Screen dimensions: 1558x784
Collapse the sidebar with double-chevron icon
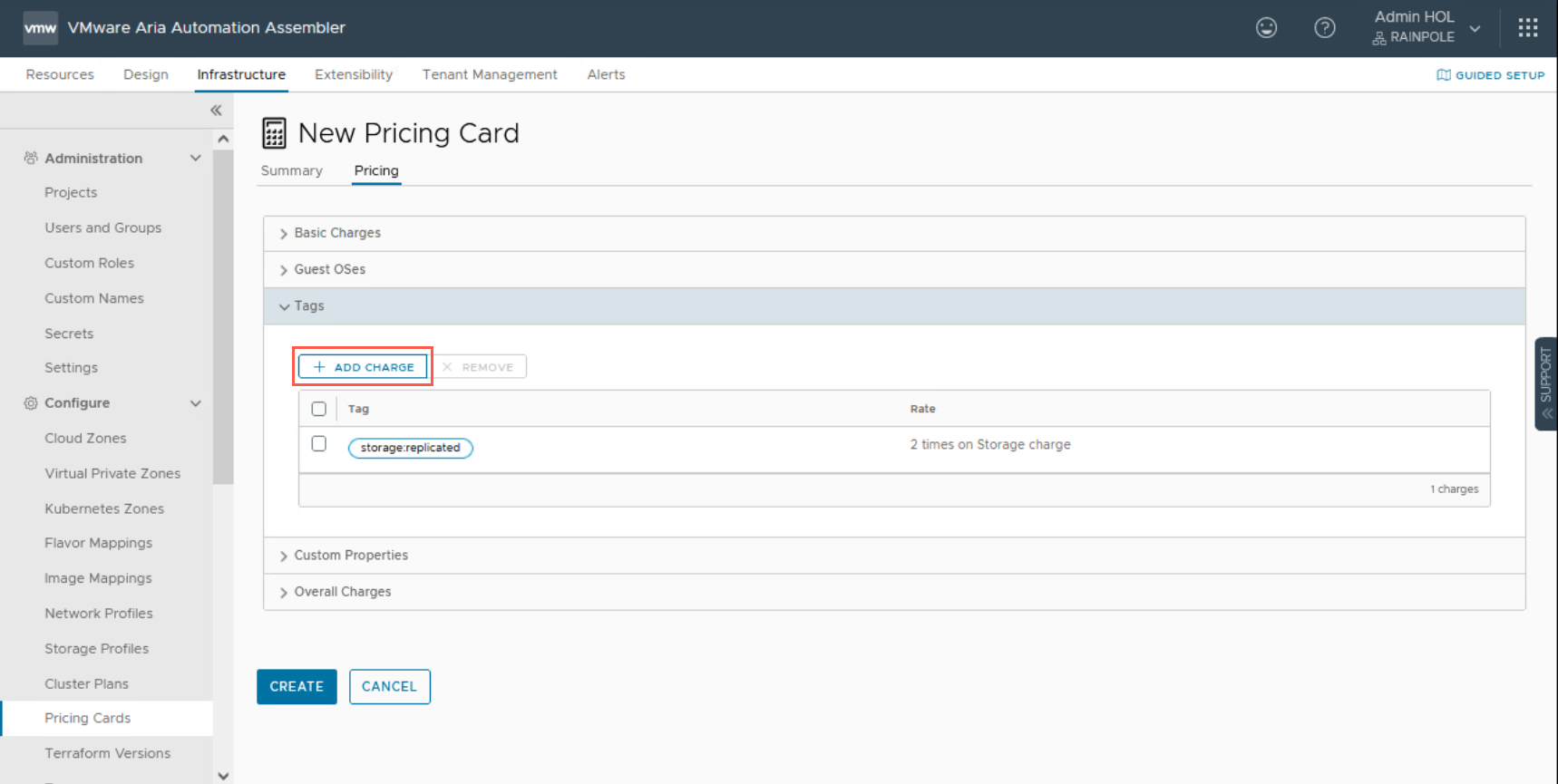pos(216,111)
